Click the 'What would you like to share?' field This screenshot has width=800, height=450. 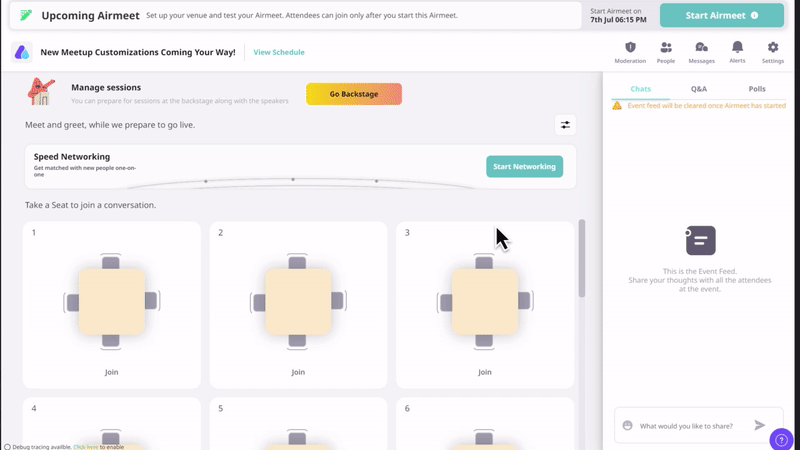point(686,426)
